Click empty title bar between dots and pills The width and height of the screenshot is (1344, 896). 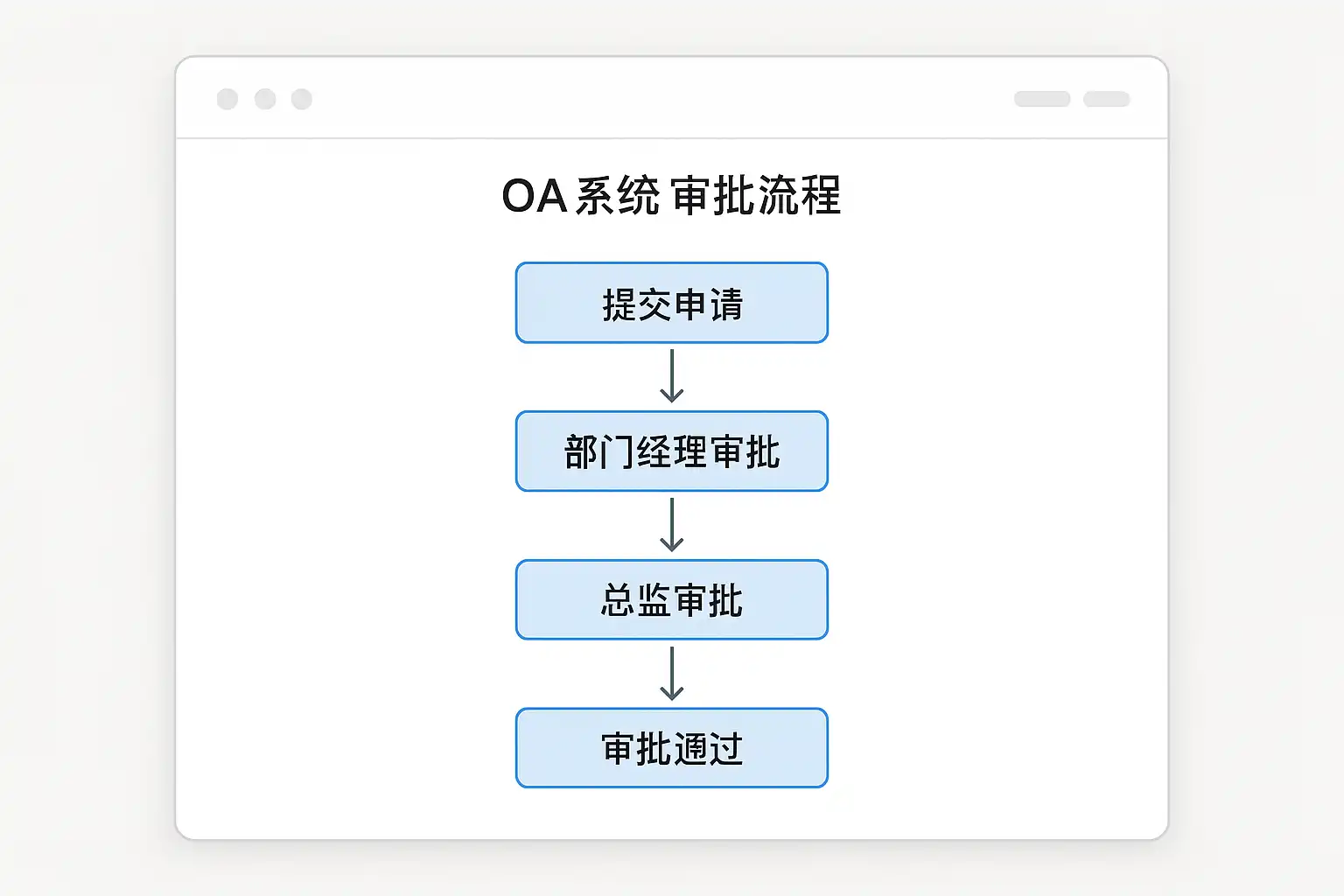656,99
